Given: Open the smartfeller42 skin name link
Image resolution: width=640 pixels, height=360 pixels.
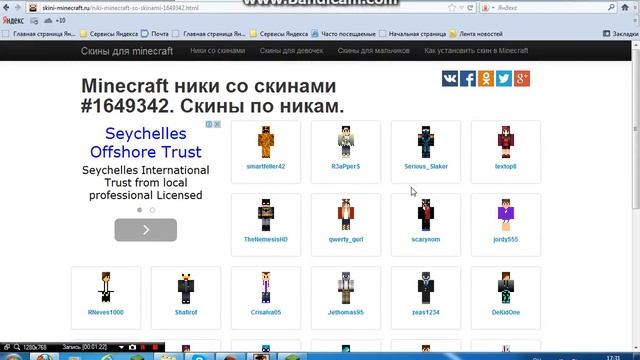Looking at the screenshot, I should (x=266, y=166).
